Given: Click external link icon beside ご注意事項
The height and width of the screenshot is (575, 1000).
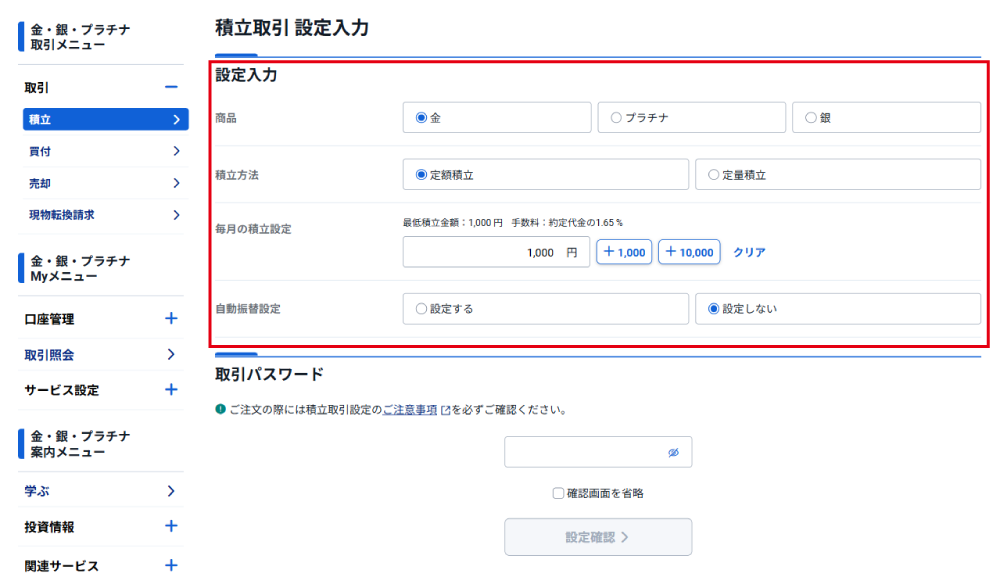Looking at the screenshot, I should click(445, 410).
